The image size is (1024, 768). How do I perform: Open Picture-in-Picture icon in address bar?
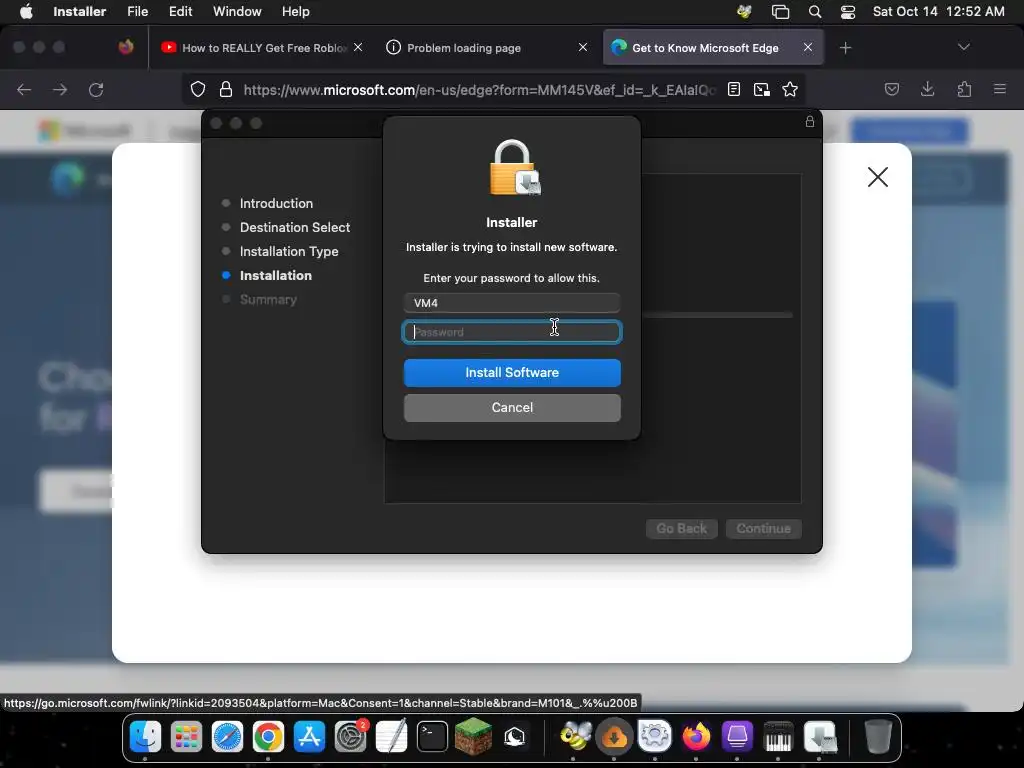761,89
